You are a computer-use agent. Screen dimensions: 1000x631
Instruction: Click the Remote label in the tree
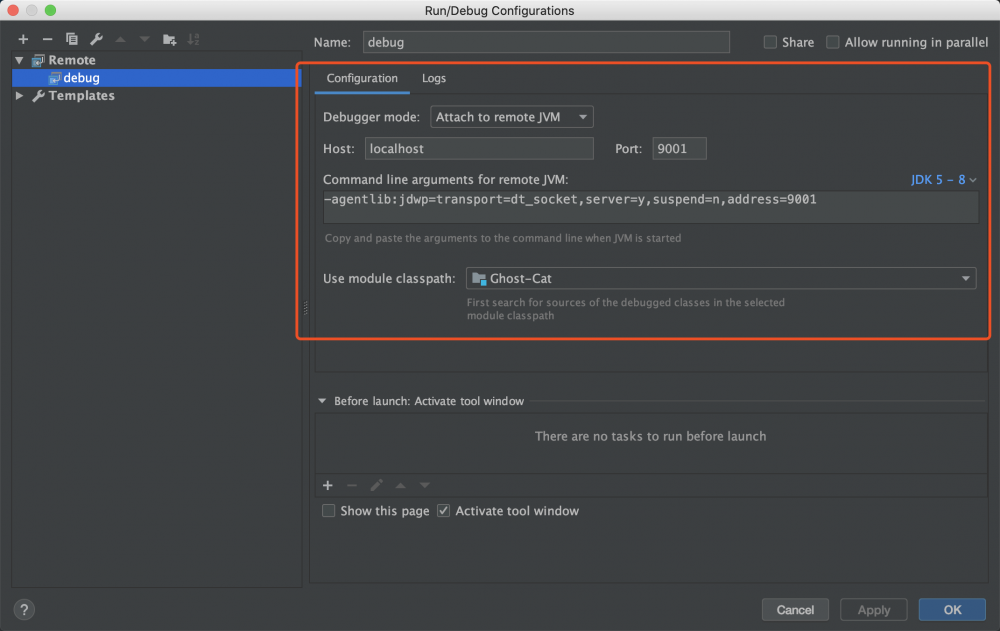[x=72, y=60]
